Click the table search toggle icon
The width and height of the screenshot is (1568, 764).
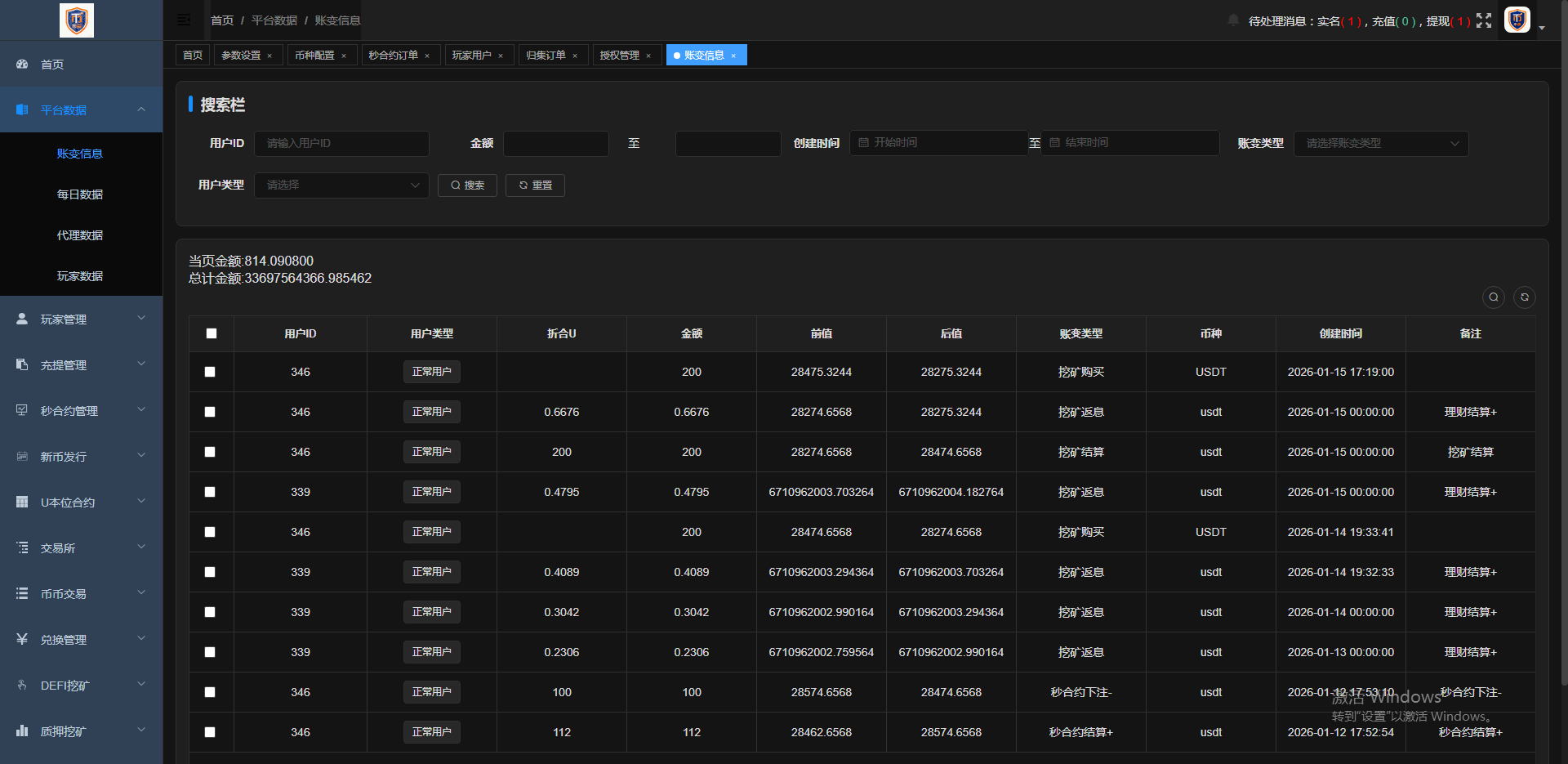click(x=1493, y=297)
